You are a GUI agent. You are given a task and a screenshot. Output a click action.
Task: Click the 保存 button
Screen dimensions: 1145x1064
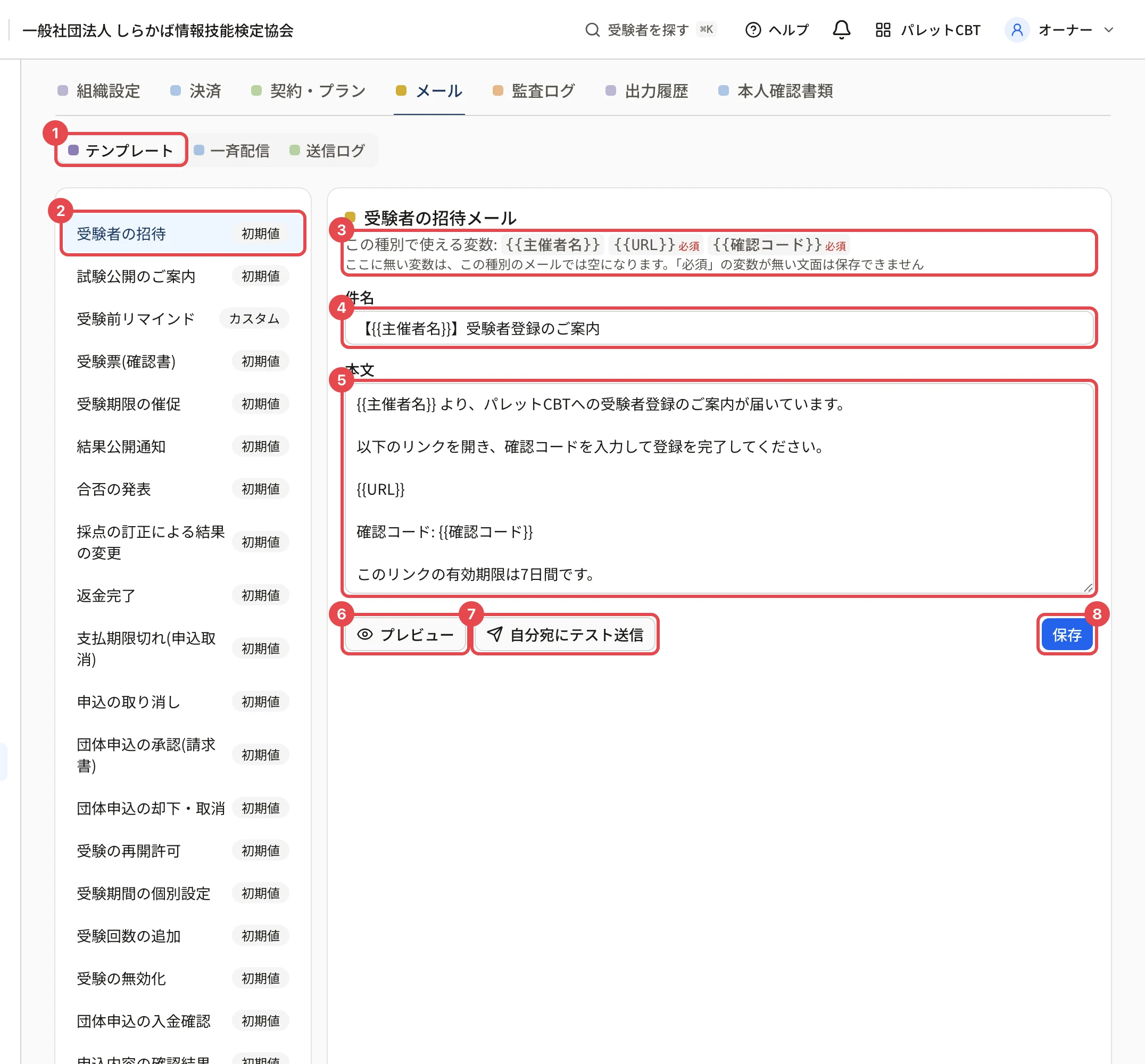point(1066,634)
